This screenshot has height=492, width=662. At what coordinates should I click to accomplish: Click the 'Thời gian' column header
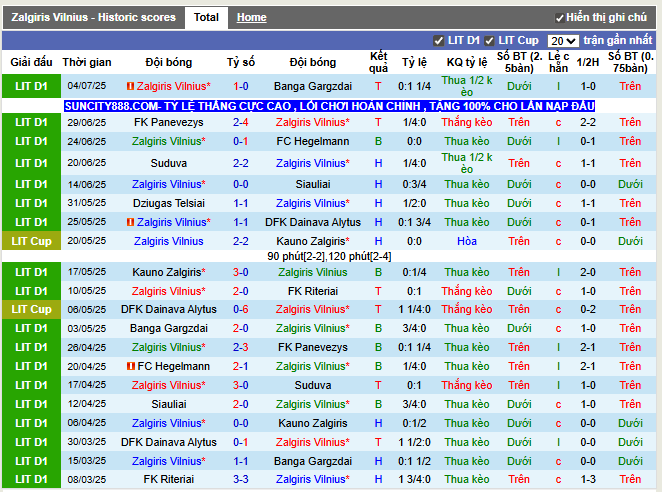pyautogui.click(x=87, y=63)
